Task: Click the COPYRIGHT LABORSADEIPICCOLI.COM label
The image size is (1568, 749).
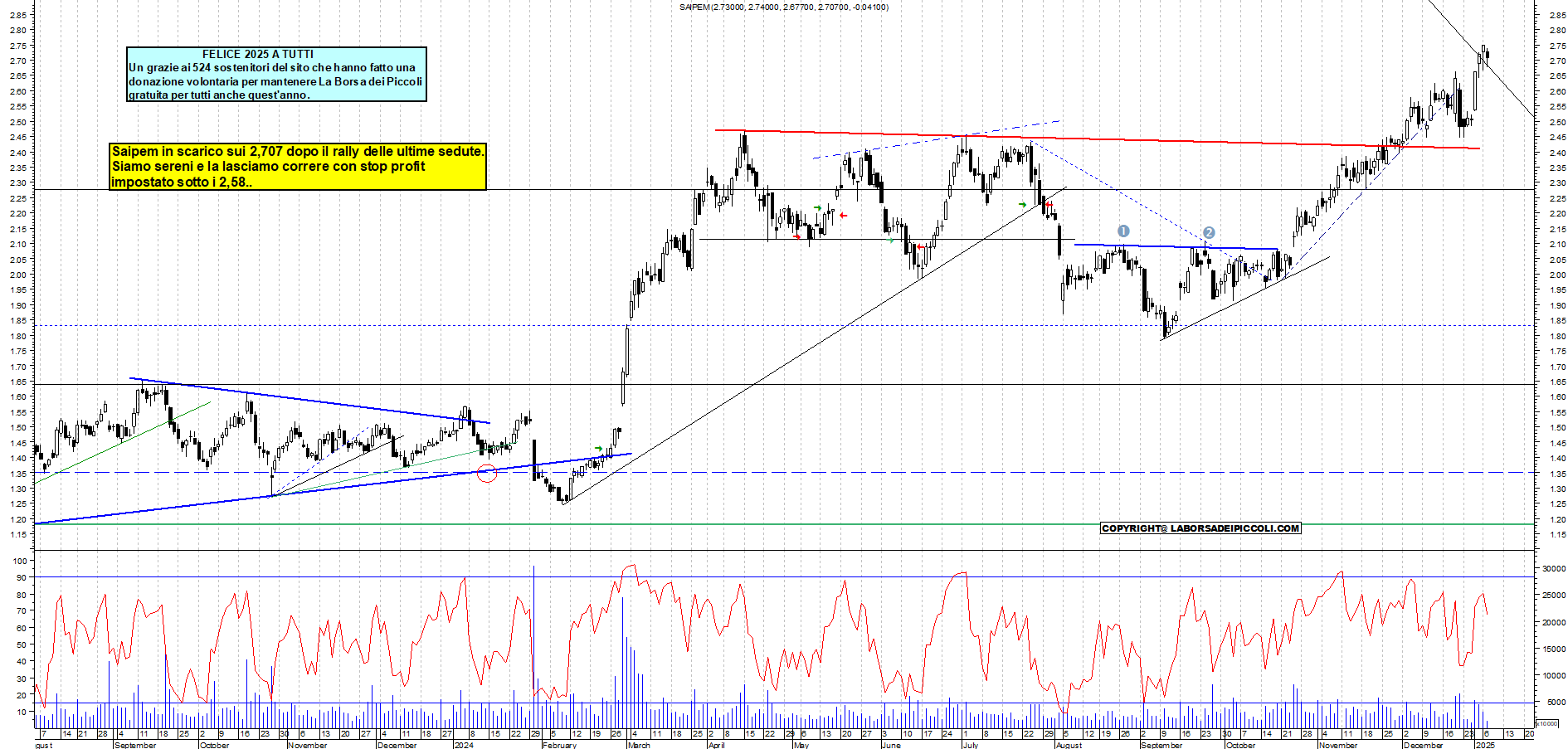Action: coord(1200,528)
